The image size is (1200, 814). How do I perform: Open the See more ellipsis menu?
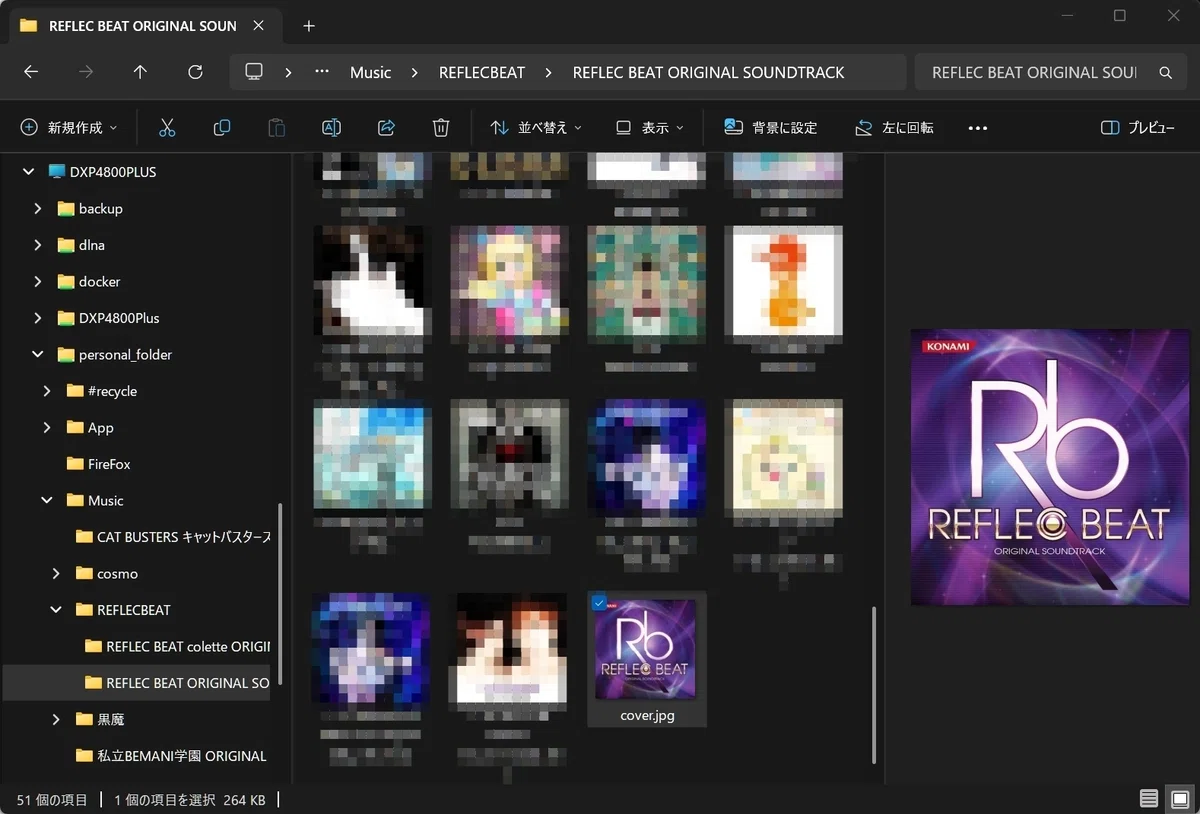tap(978, 128)
